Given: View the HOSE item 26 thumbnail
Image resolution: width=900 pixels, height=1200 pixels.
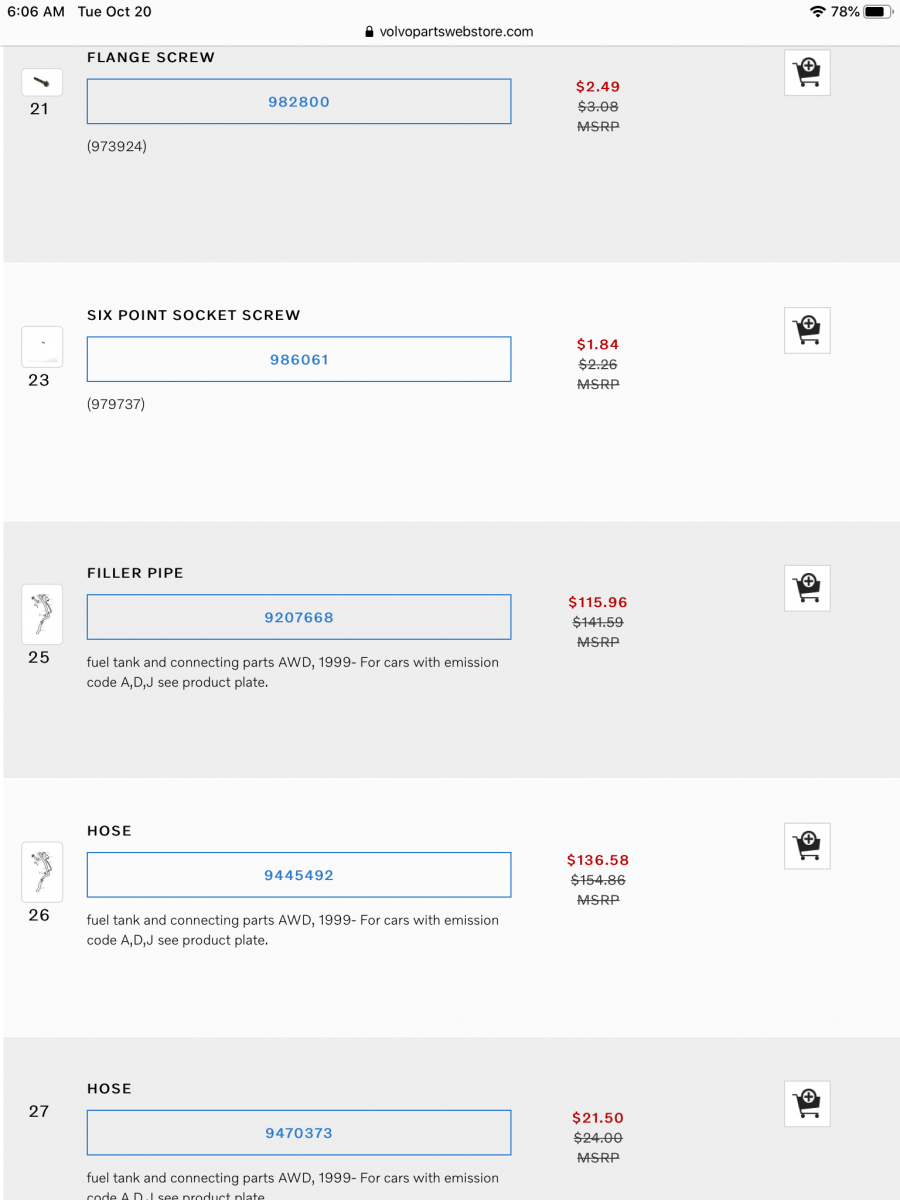Looking at the screenshot, I should pyautogui.click(x=41, y=872).
